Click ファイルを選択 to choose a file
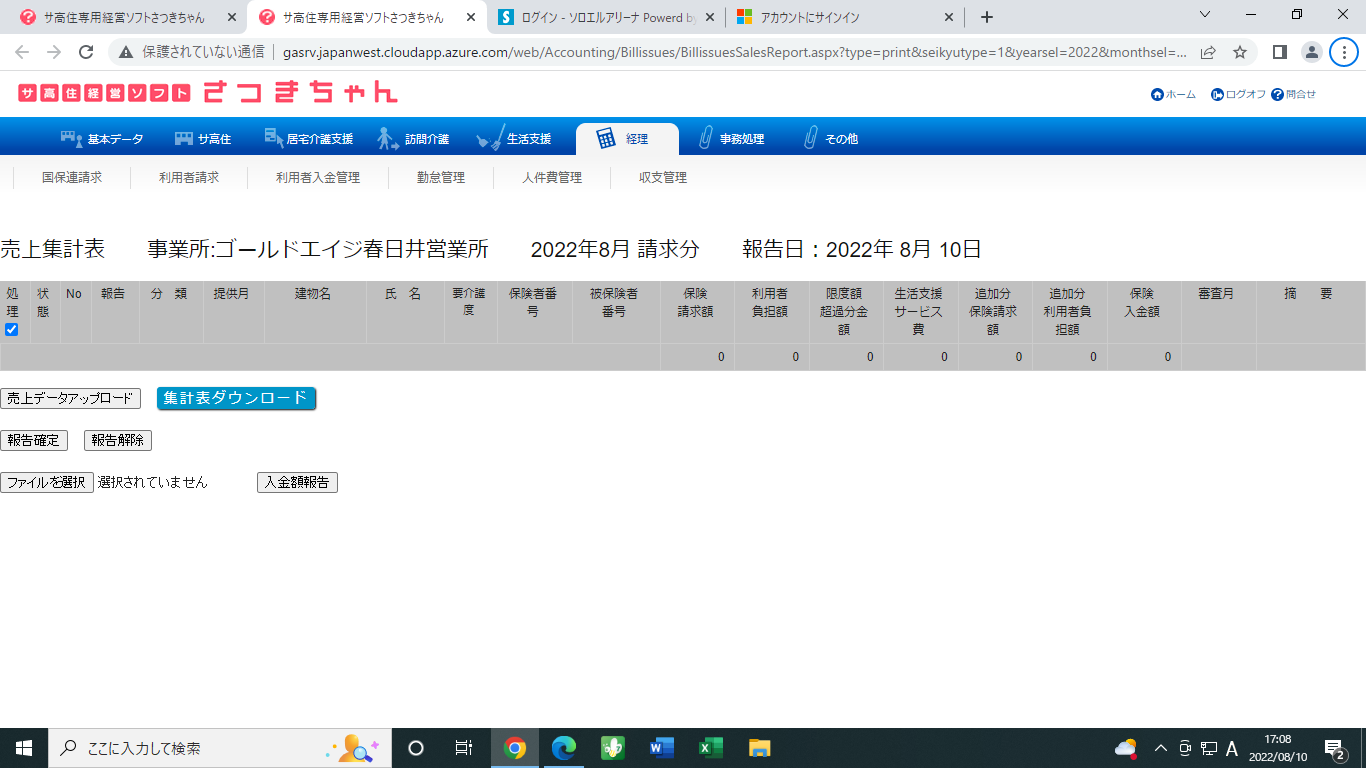1366x768 pixels. coord(47,483)
